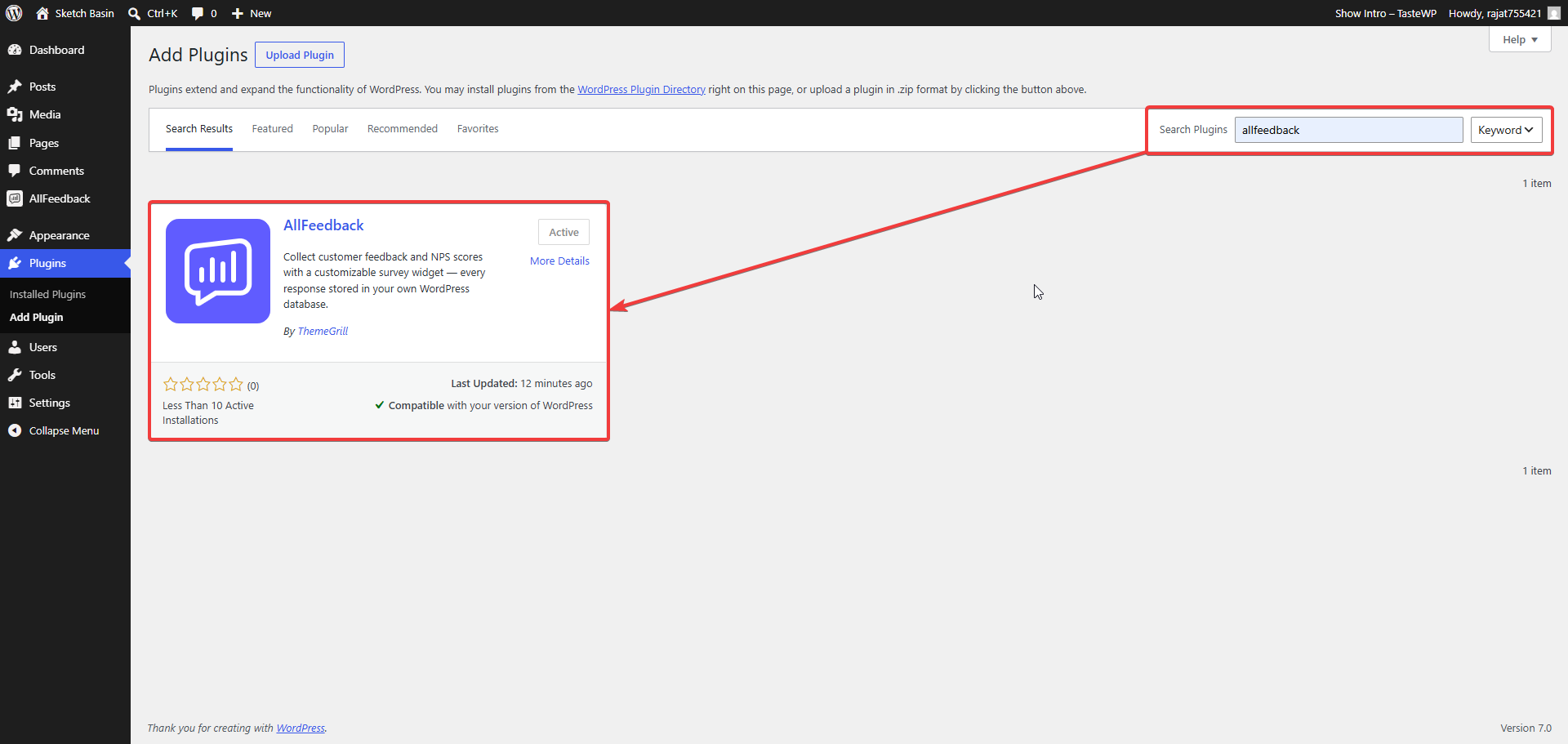Click the WordPress link in footer
This screenshot has height=744, width=1568.
click(301, 728)
